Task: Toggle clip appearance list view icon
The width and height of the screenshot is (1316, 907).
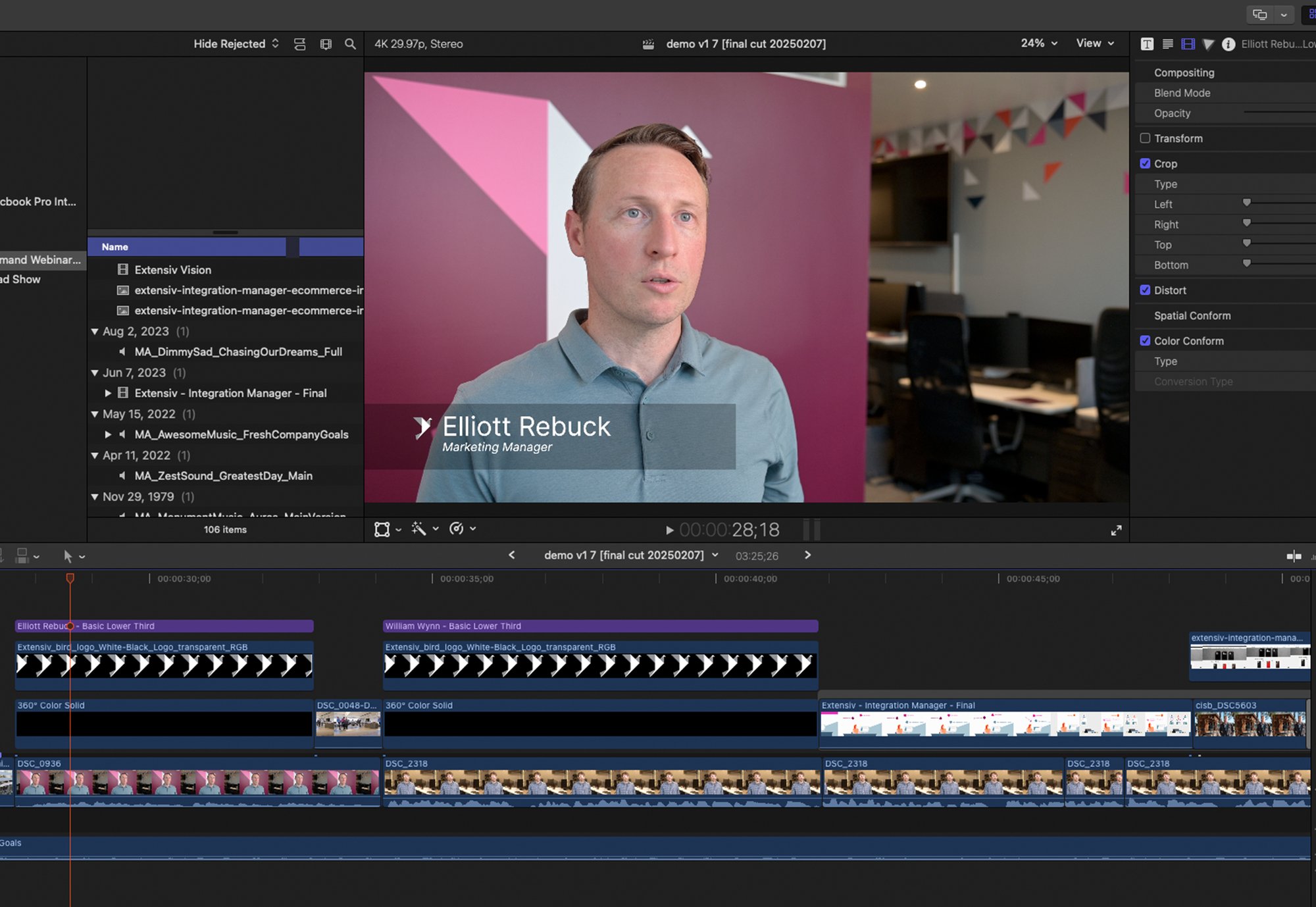Action: (x=299, y=44)
